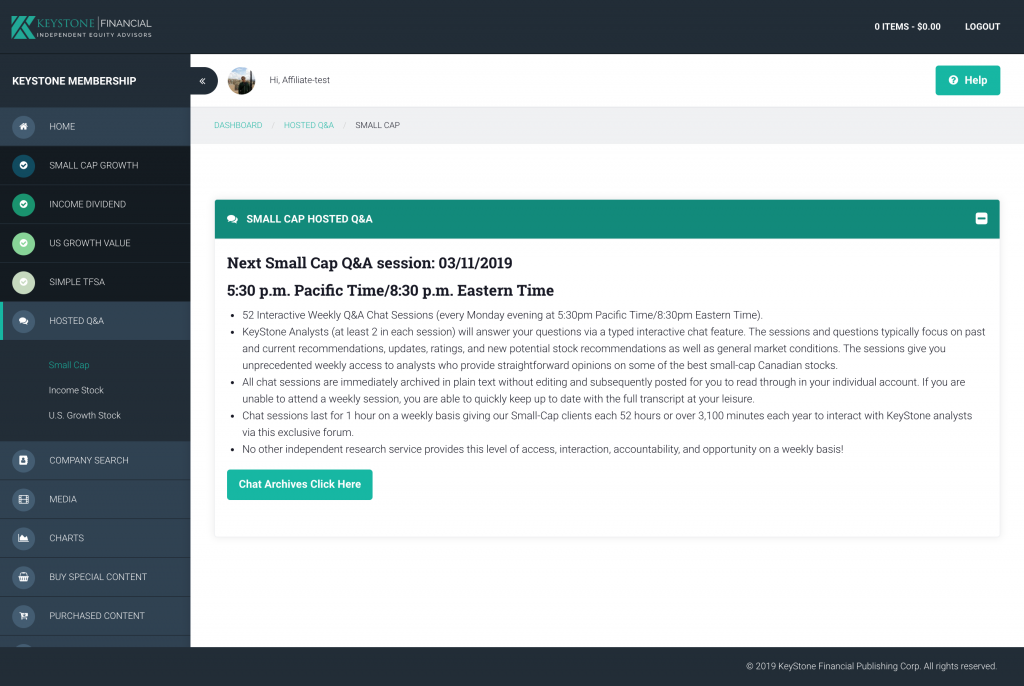Open Chat Archives Click Here button
The width and height of the screenshot is (1024, 686).
pos(300,485)
